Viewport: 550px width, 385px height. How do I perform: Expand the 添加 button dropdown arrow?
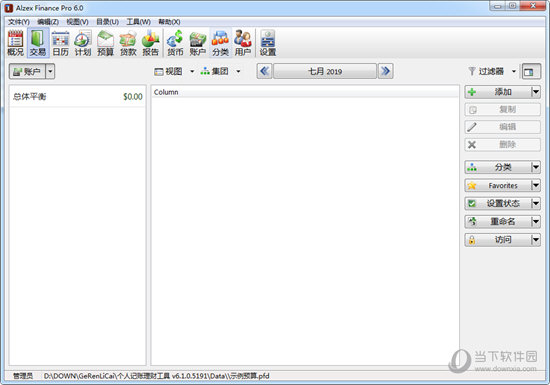click(536, 92)
